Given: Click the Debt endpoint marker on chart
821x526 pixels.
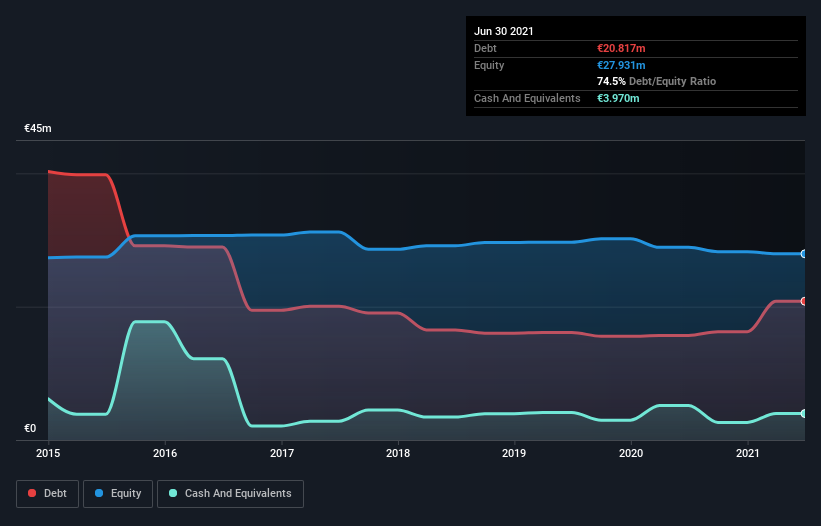Looking at the screenshot, I should (804, 301).
